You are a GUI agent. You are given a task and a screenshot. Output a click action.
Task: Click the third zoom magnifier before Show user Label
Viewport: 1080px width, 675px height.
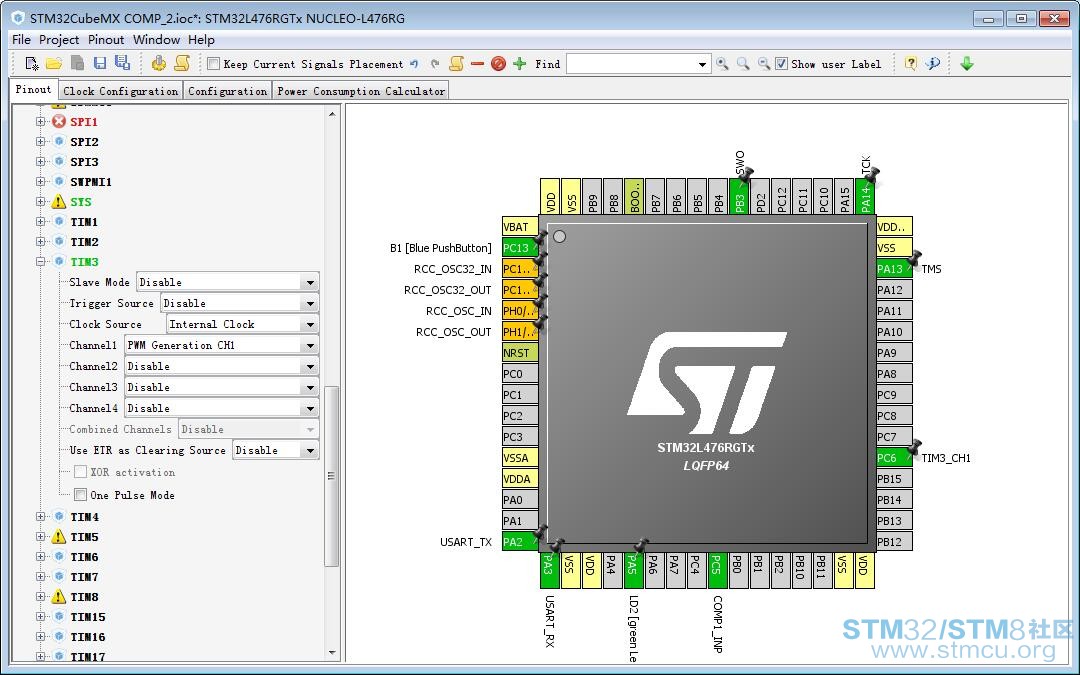click(763, 64)
